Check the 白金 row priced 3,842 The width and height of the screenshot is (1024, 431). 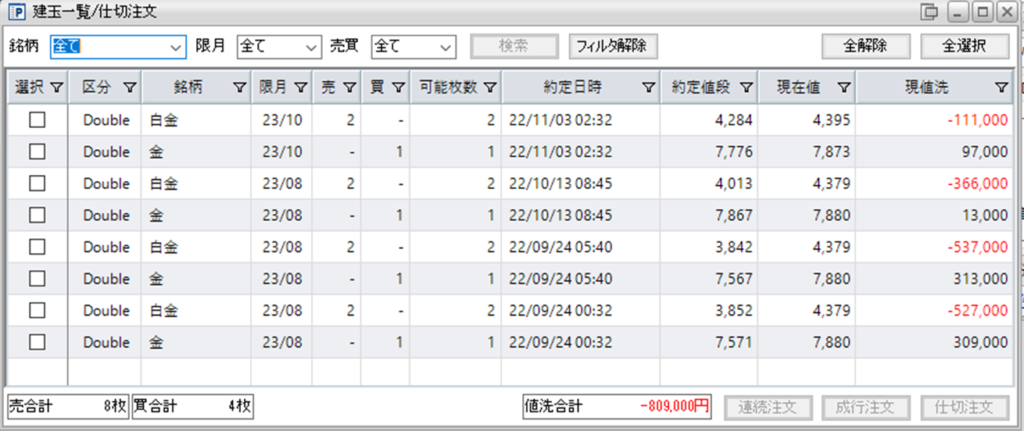click(37, 247)
